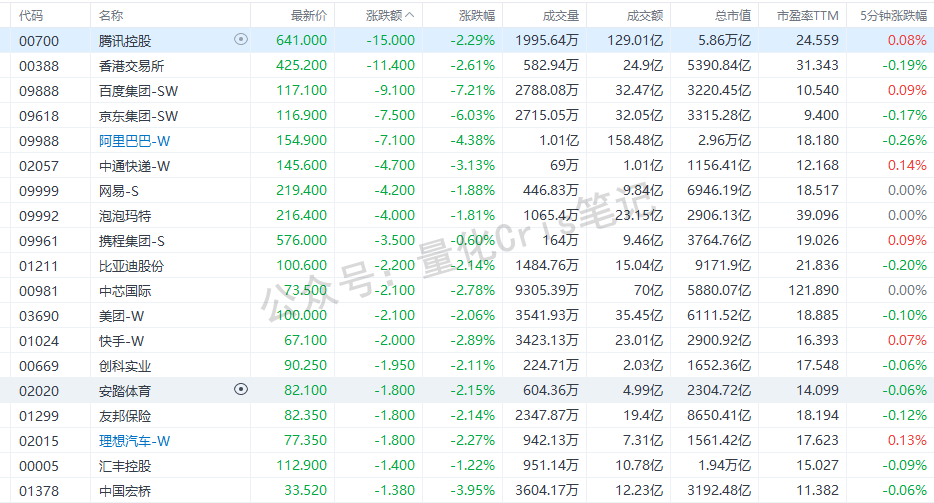934x503 pixels.
Task: Select 携程集团-S stock name
Action: pos(132,241)
